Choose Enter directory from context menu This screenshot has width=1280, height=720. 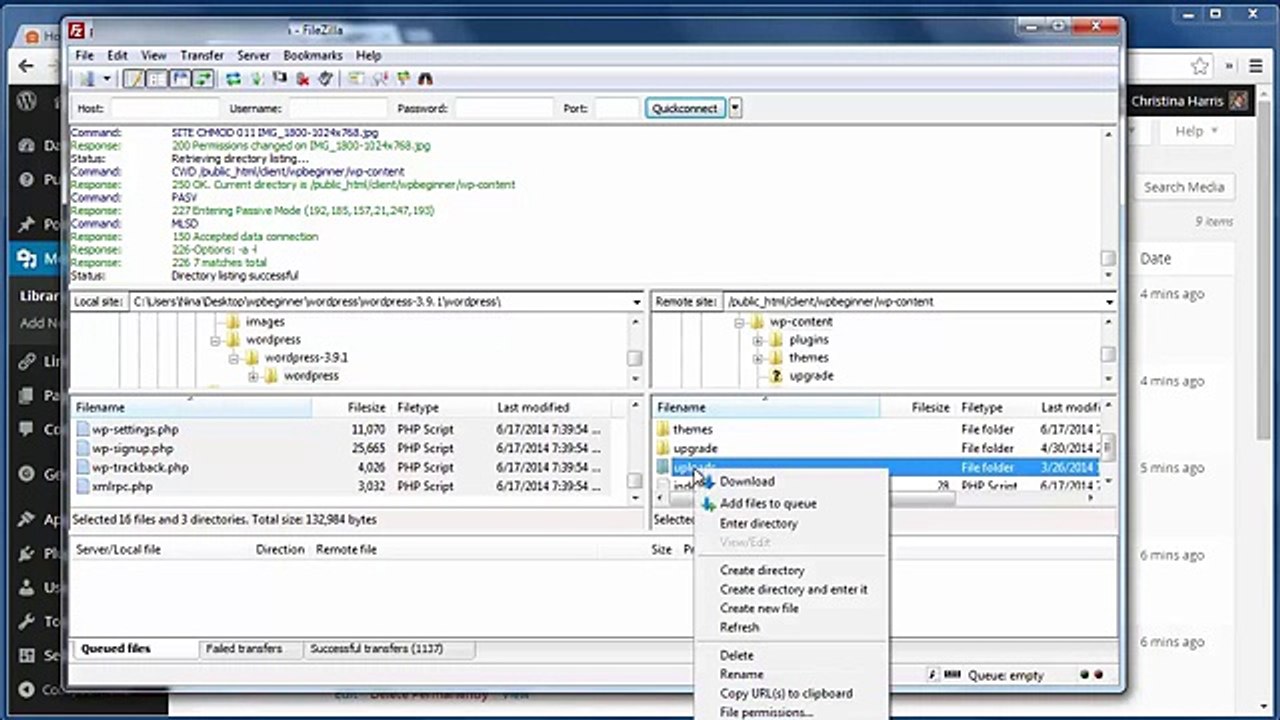pos(759,523)
